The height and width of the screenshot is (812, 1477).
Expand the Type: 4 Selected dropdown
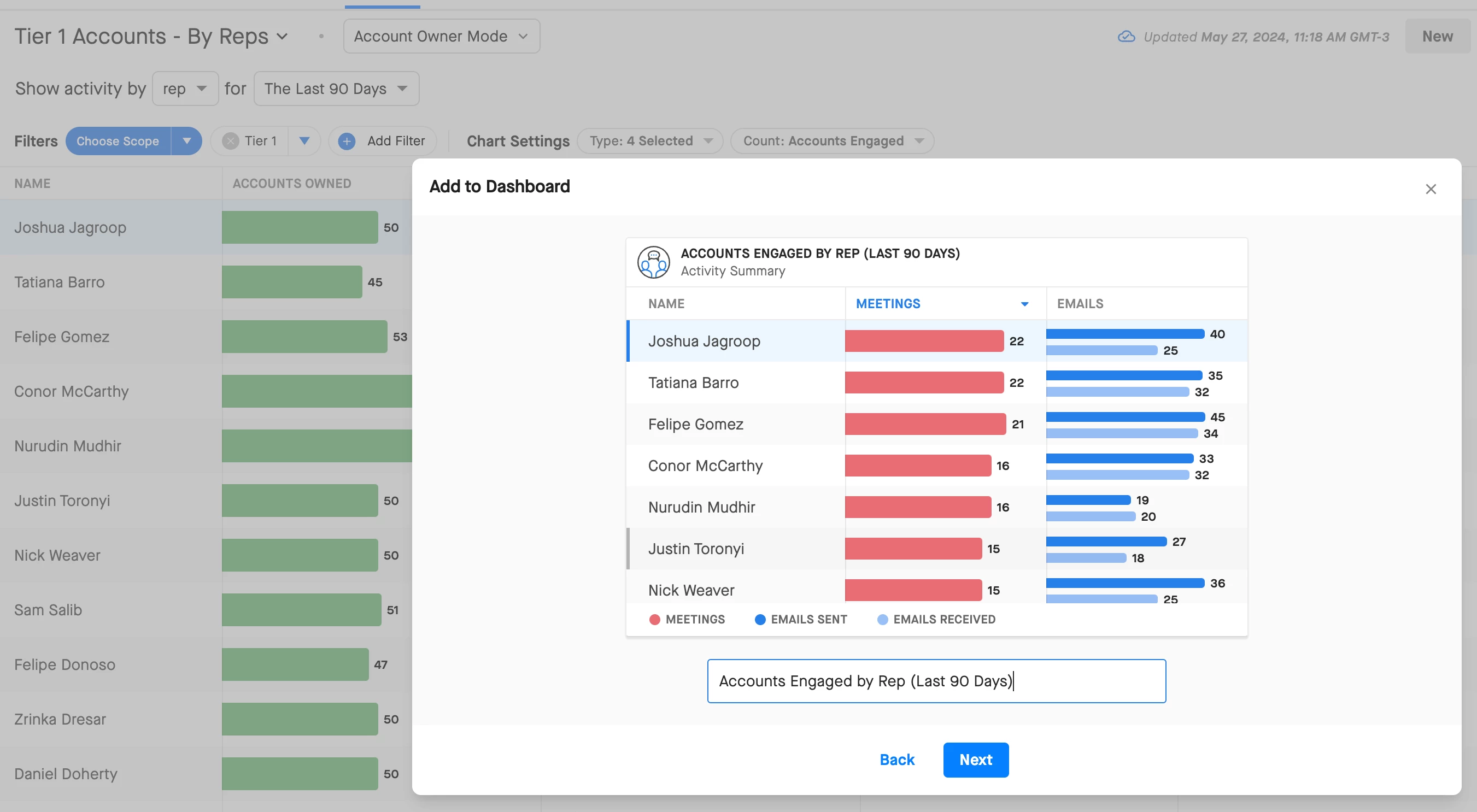click(x=649, y=141)
